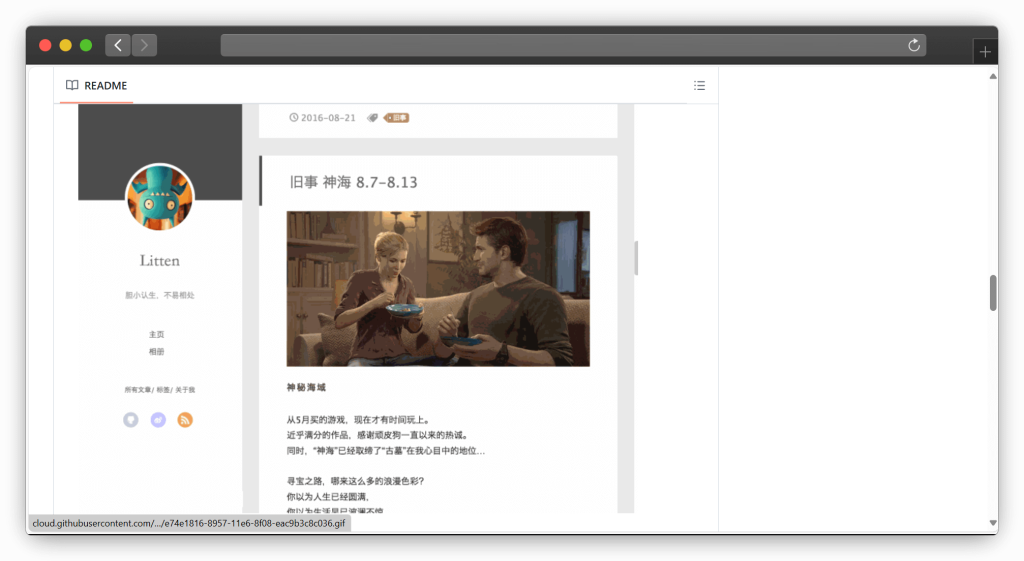
Task: Click the 标签 link in sidebar
Action: pyautogui.click(x=162, y=389)
